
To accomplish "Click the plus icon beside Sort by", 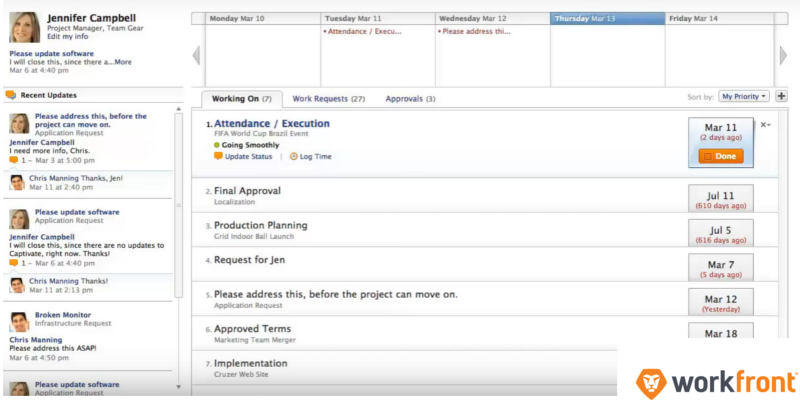I will pyautogui.click(x=781, y=96).
